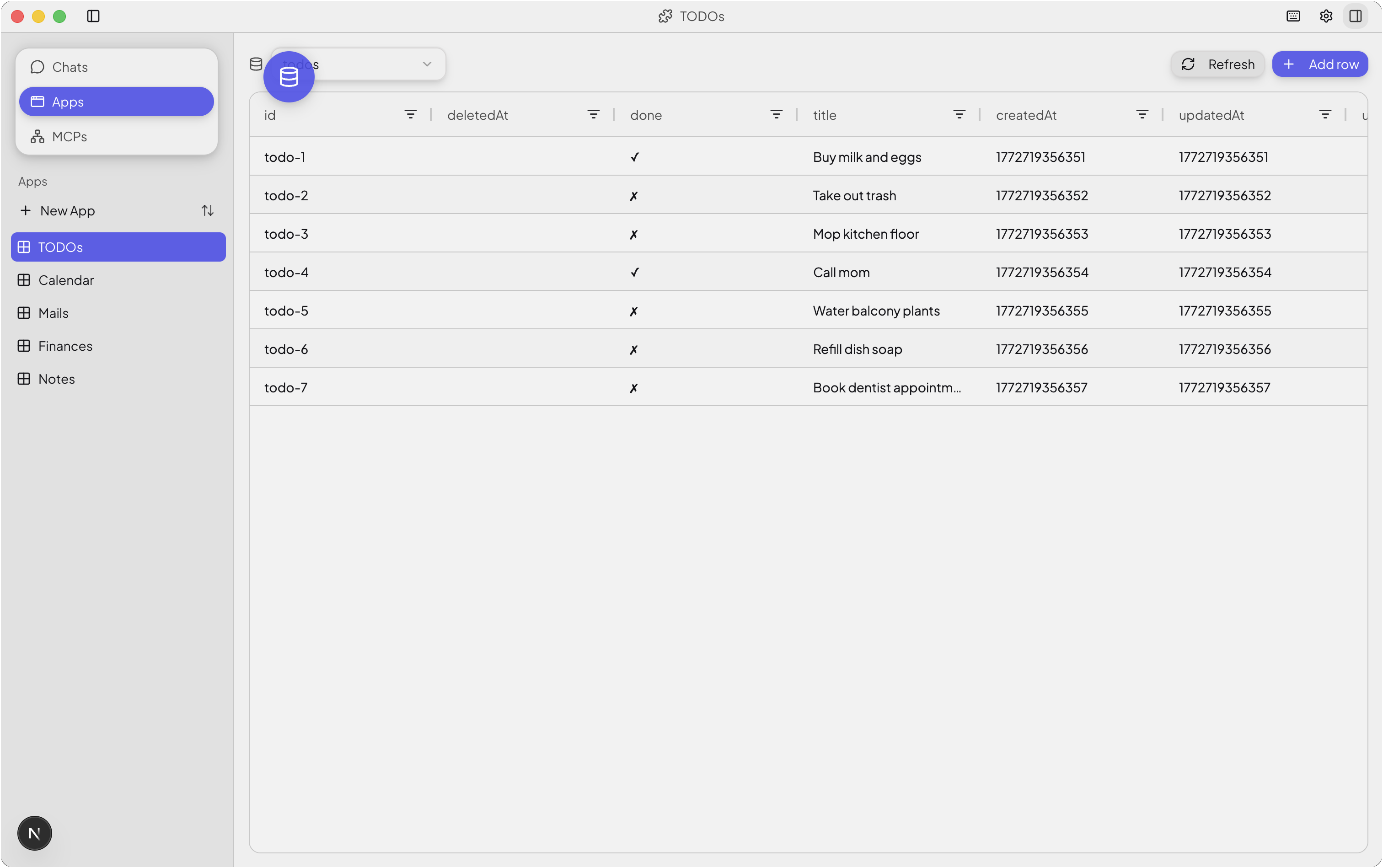This screenshot has height=868, width=1383.
Task: Click the filter icon on the id column
Action: click(411, 114)
